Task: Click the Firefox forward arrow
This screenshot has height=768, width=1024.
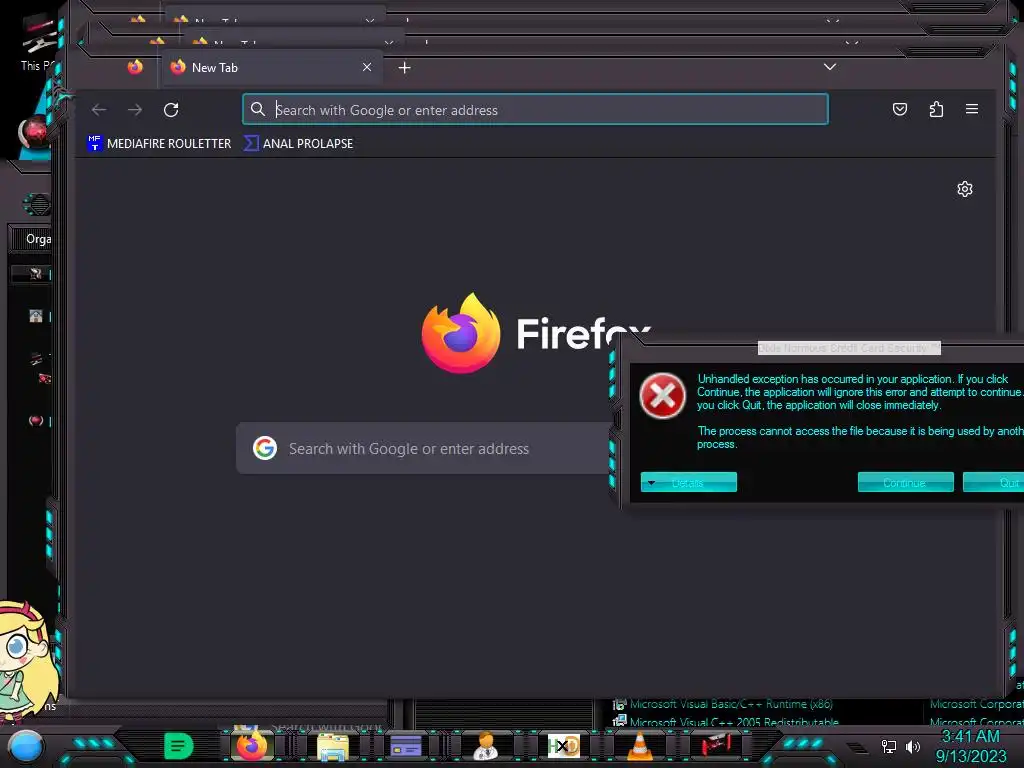Action: 135,110
